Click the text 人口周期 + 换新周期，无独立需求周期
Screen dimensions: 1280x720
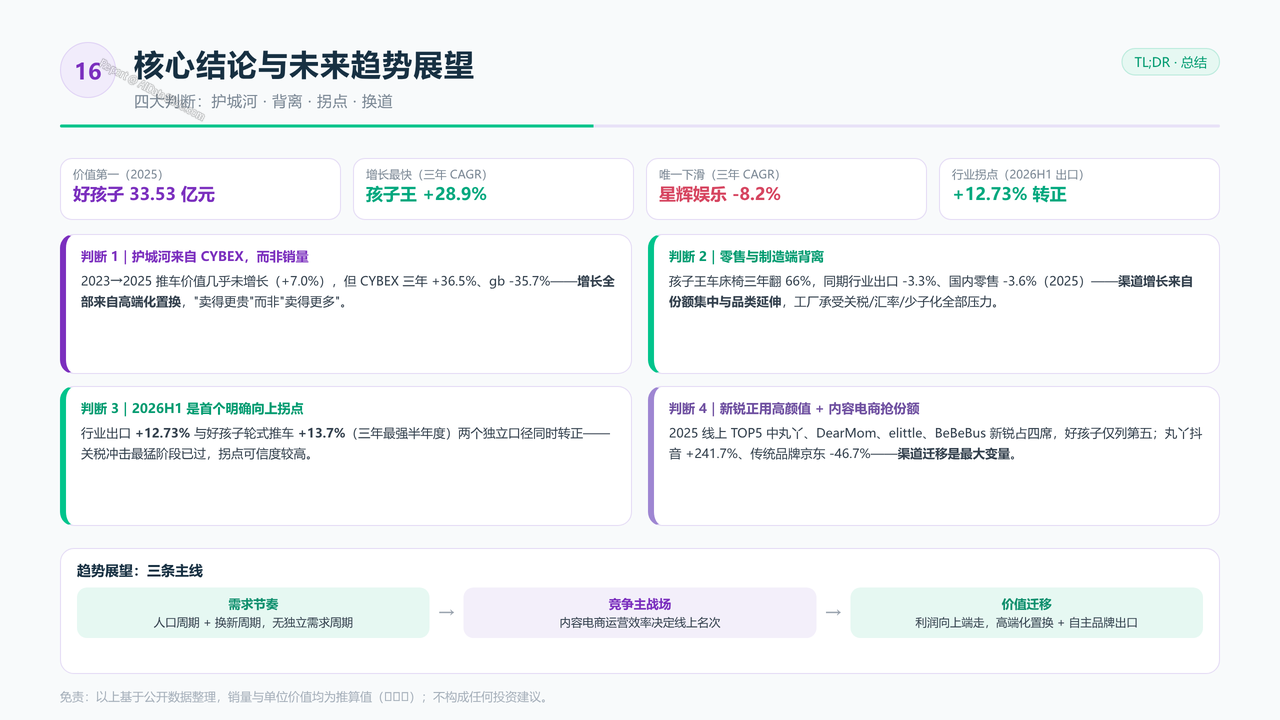click(x=253, y=622)
